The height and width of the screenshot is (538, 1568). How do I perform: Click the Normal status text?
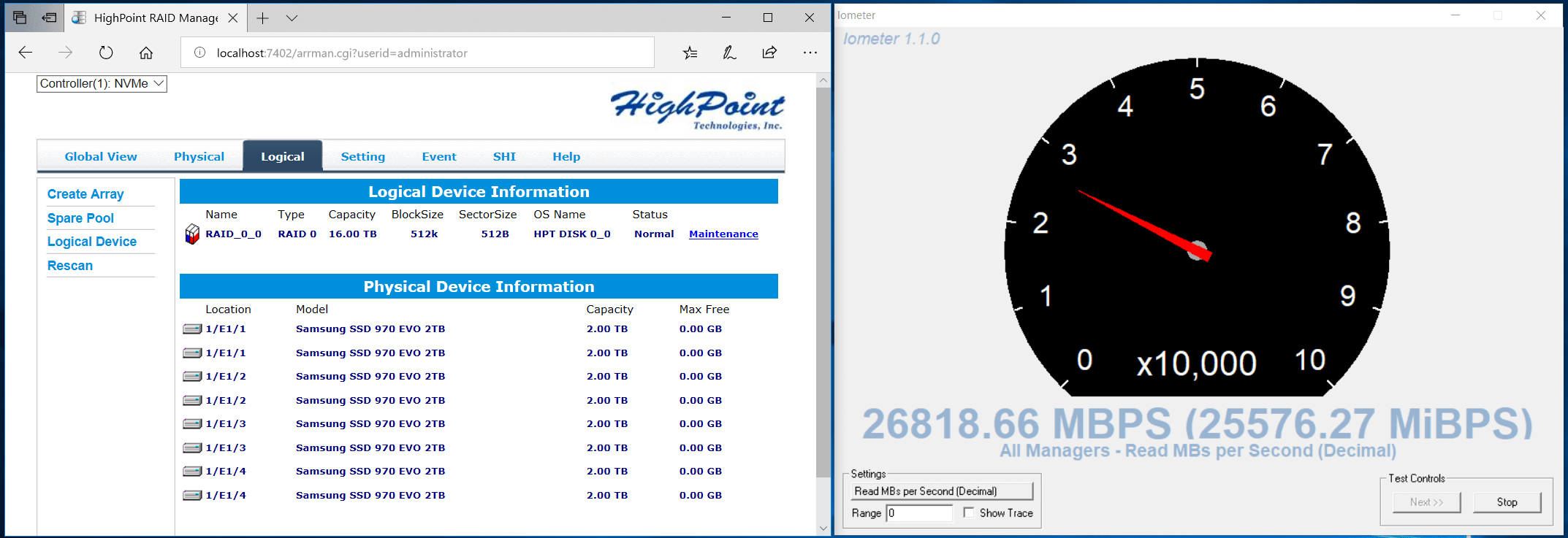click(x=654, y=234)
